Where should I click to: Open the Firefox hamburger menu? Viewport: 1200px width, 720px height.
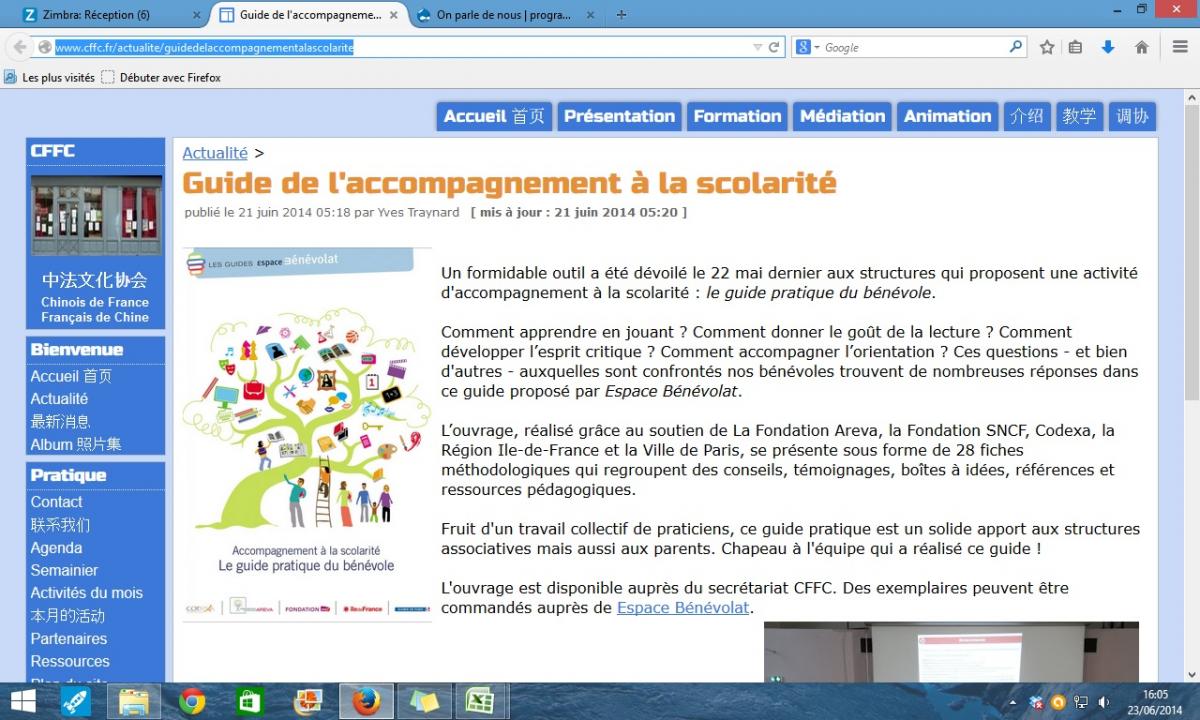(1180, 47)
